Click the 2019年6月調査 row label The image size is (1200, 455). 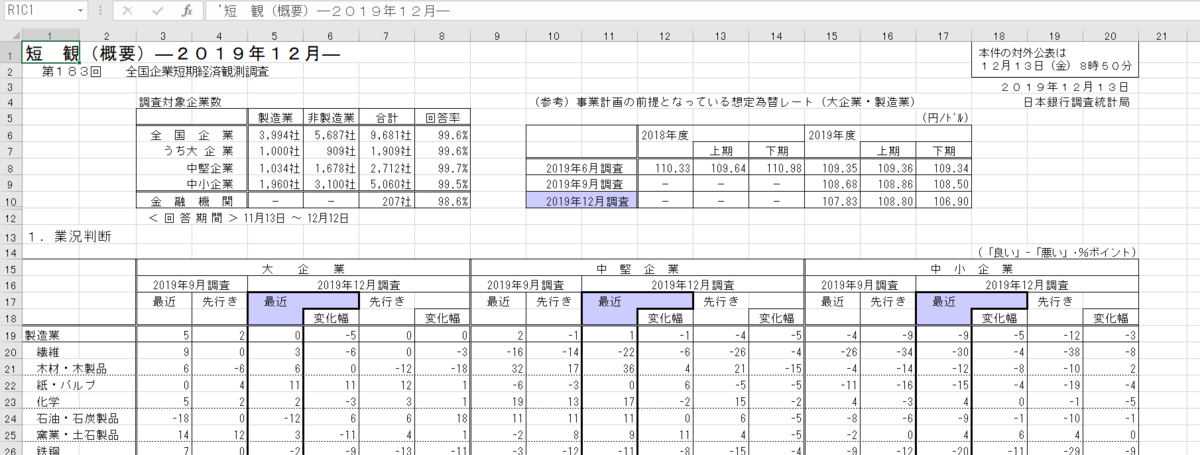point(582,168)
